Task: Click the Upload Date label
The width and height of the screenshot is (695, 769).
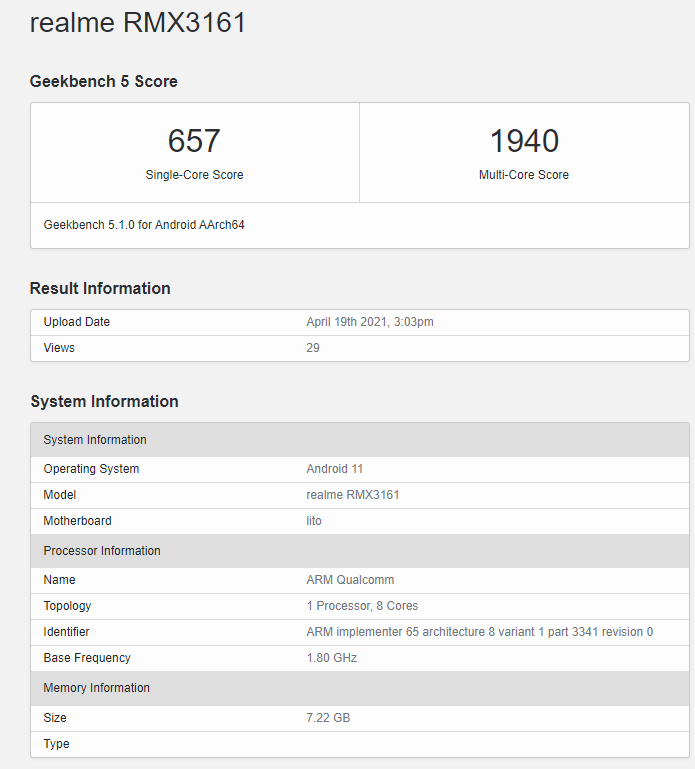Action: (77, 322)
